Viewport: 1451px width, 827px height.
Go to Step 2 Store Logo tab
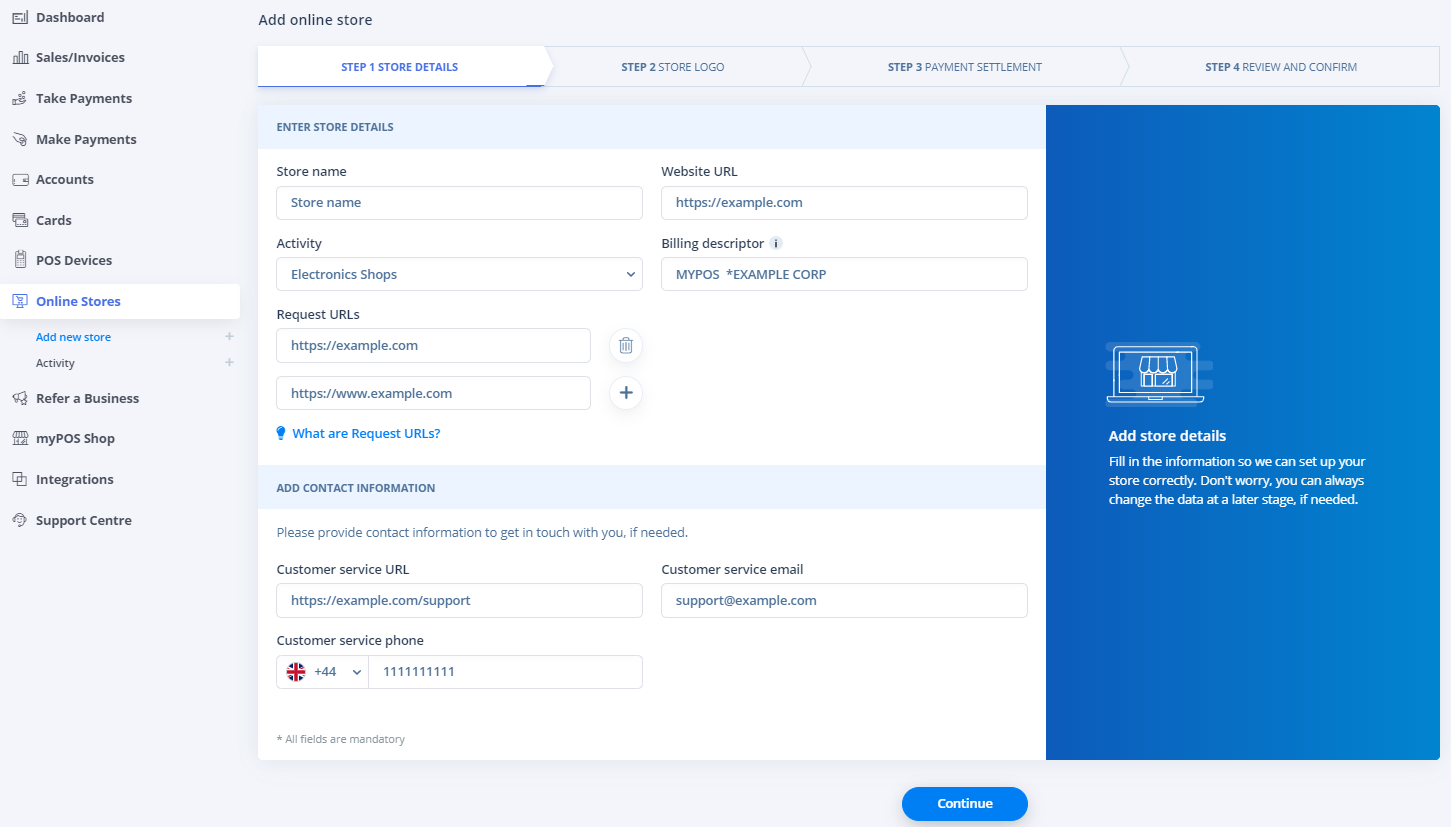(673, 67)
